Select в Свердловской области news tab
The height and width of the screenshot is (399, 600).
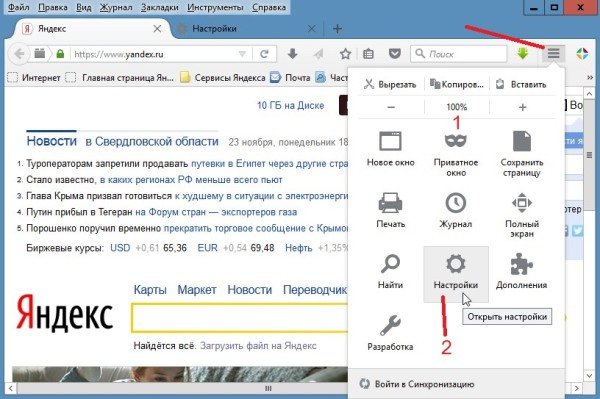pyautogui.click(x=152, y=142)
